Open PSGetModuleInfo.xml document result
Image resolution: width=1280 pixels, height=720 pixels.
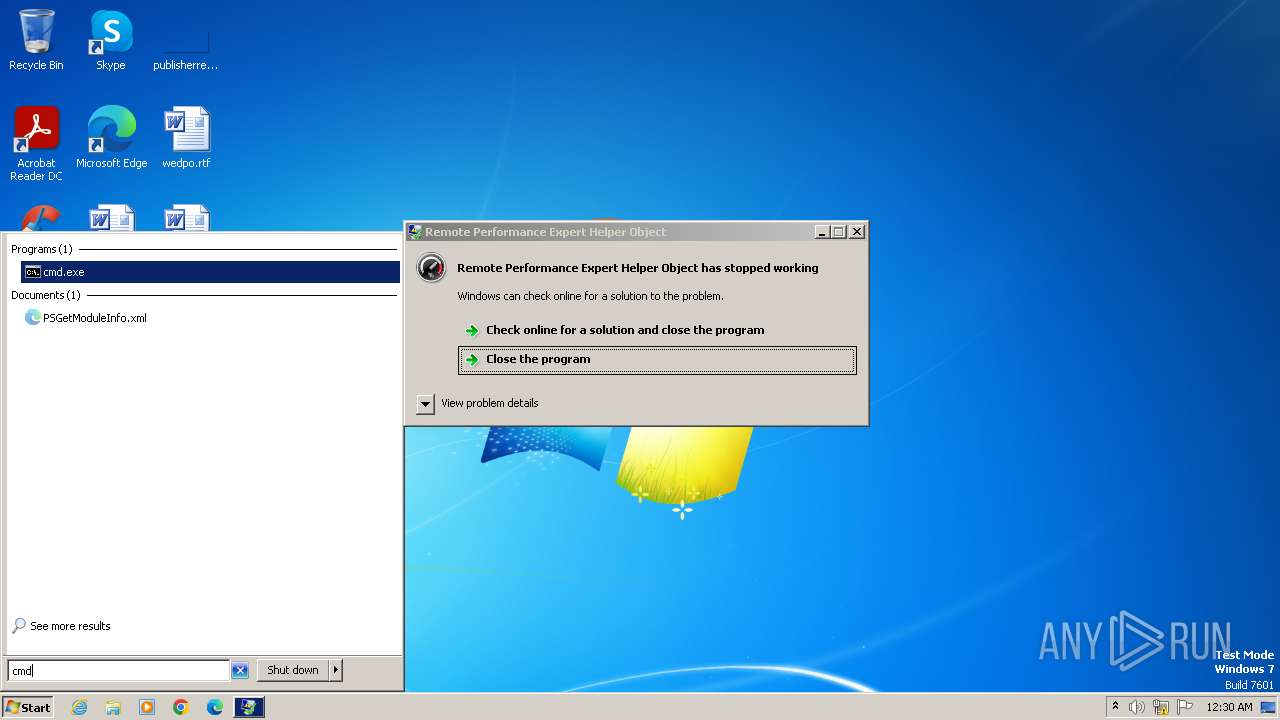tap(85, 318)
